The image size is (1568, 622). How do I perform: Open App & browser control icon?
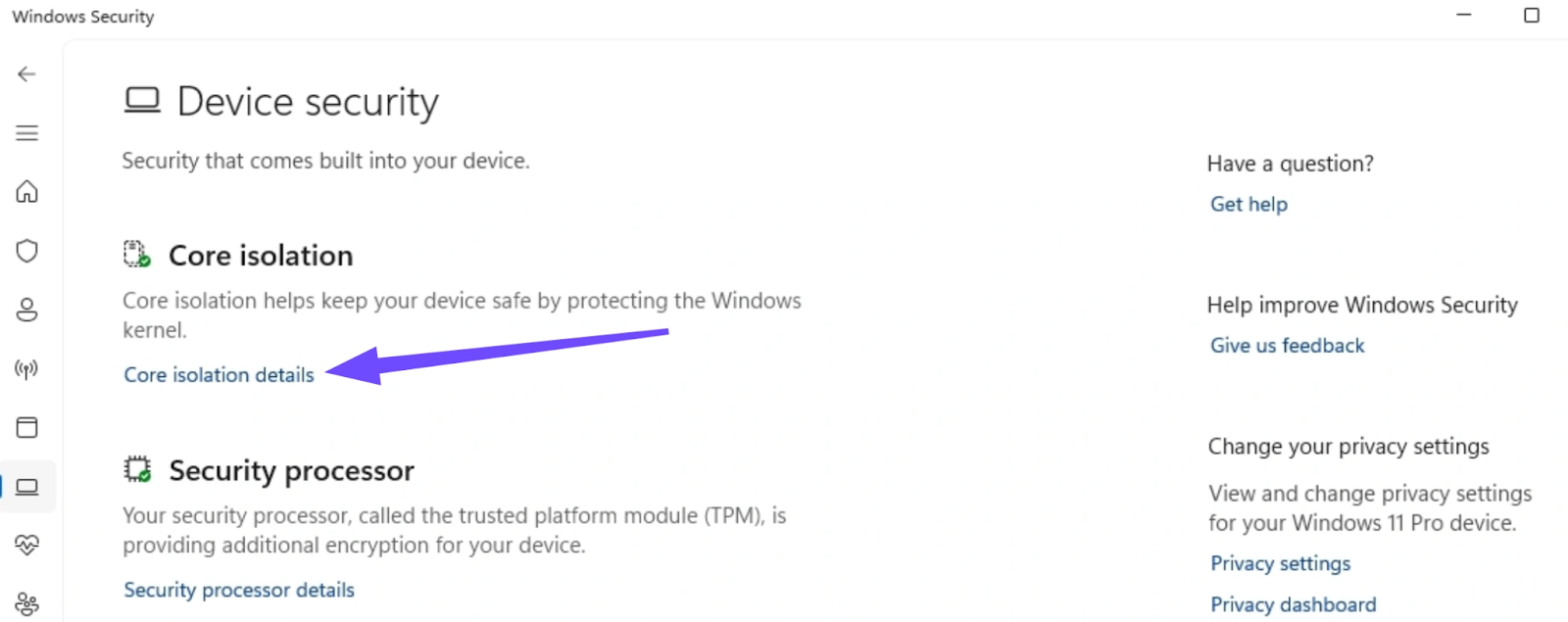[x=26, y=427]
